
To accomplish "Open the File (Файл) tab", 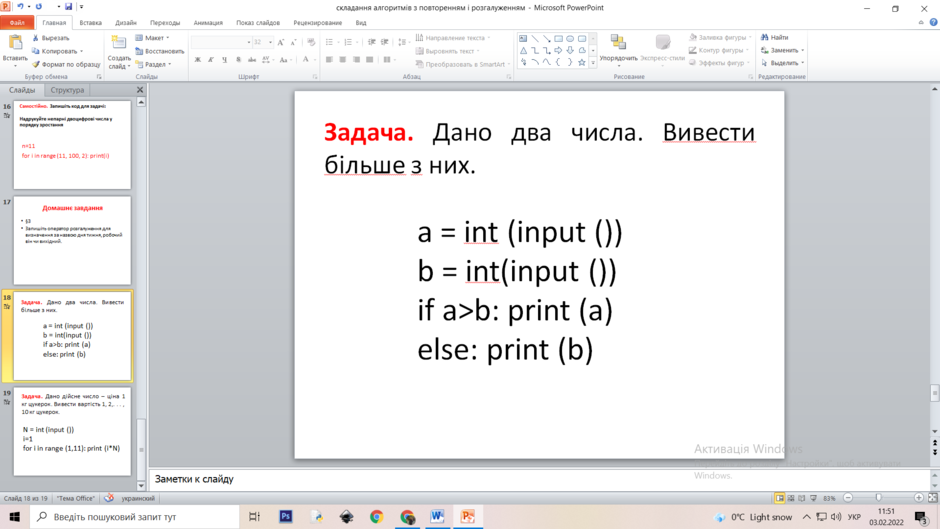I will pos(17,23).
